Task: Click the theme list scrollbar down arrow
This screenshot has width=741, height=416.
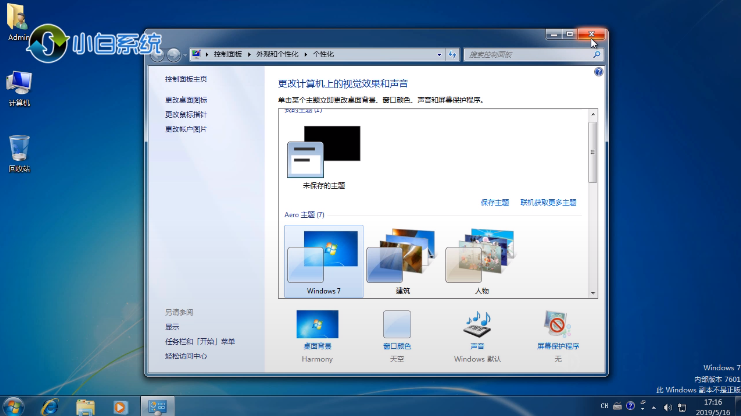Action: 593,292
